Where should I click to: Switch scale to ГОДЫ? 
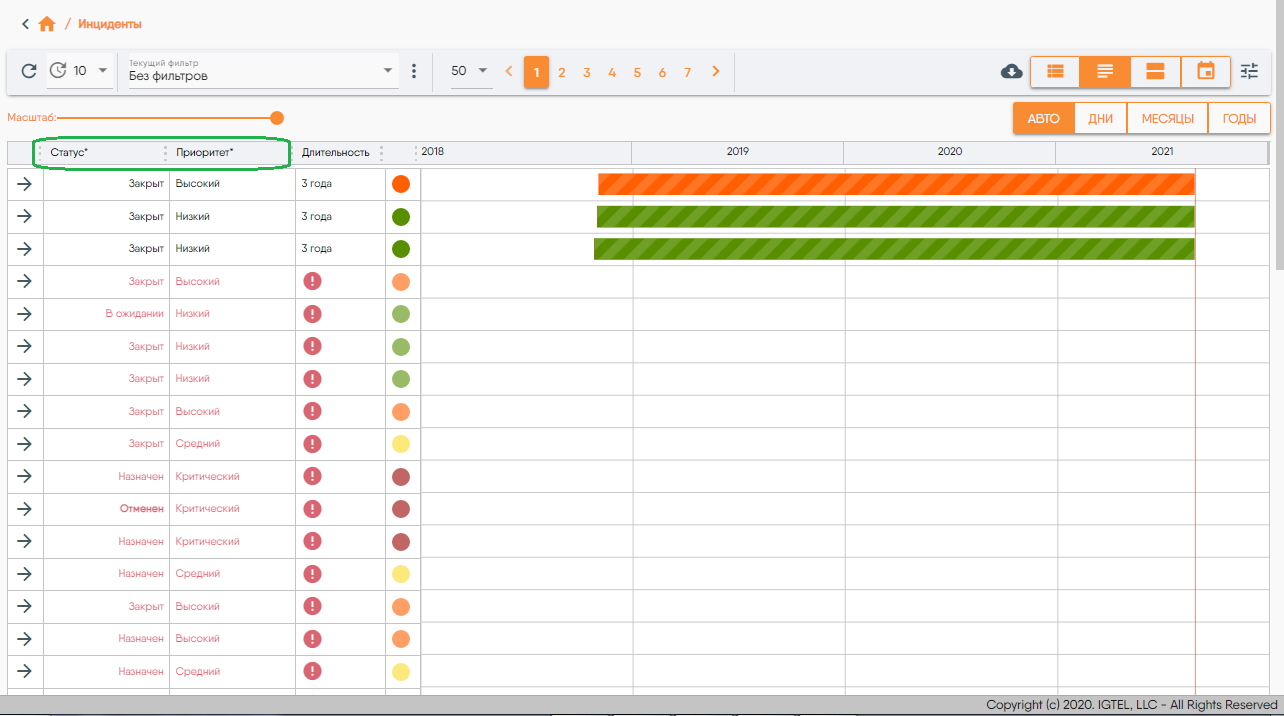coord(1239,118)
